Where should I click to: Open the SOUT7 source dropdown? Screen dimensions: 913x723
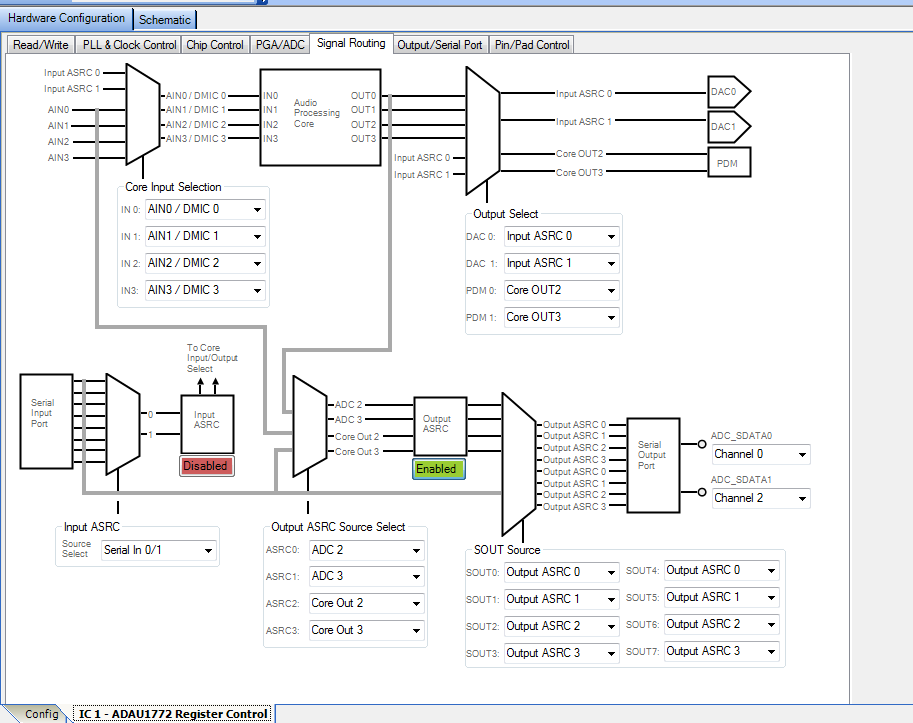tap(721, 651)
